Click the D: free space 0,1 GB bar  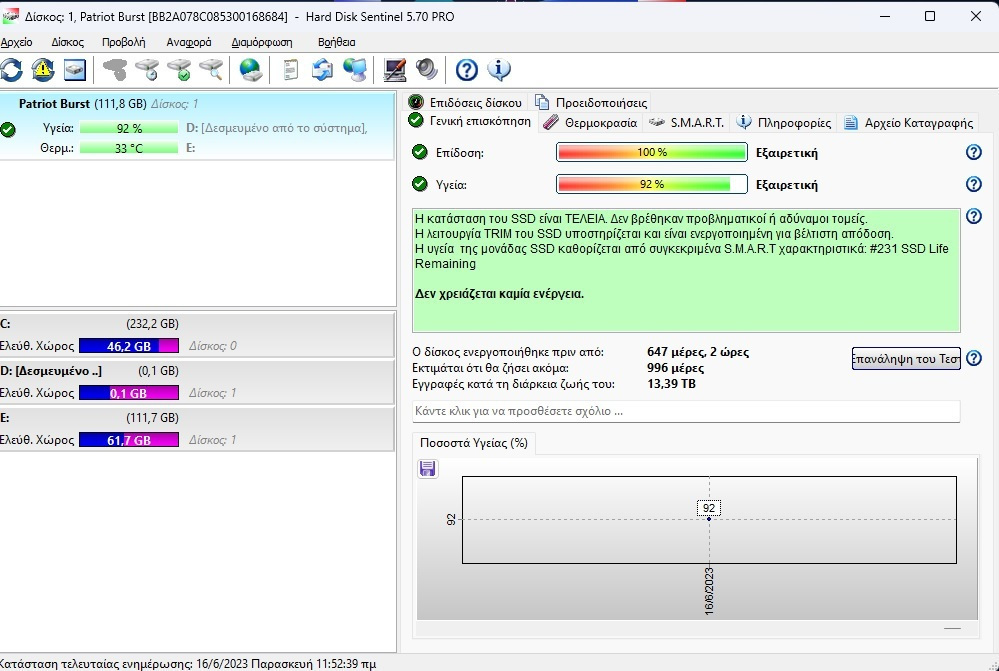[x=129, y=393]
